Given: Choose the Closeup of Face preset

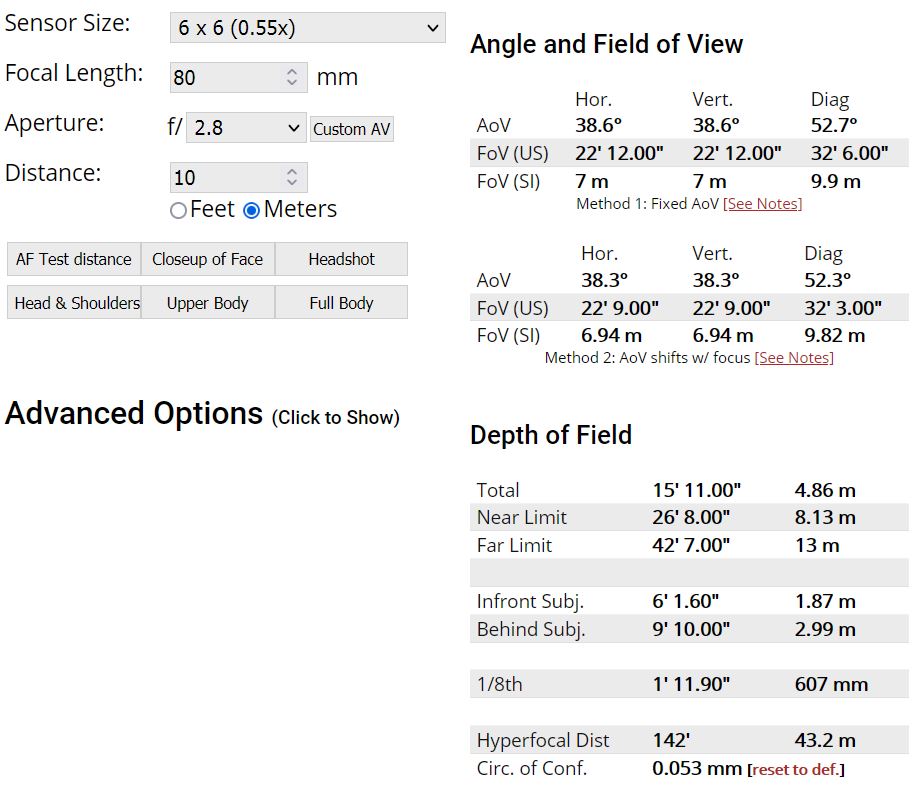Looking at the screenshot, I should pyautogui.click(x=207, y=259).
